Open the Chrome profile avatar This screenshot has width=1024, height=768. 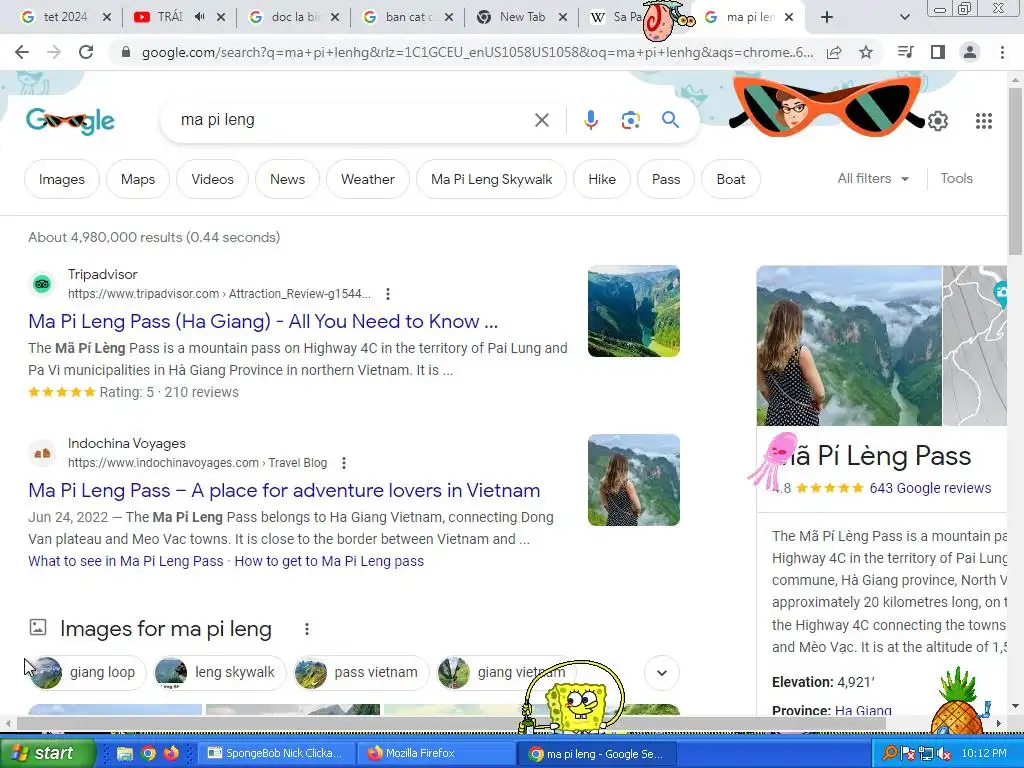pos(970,52)
